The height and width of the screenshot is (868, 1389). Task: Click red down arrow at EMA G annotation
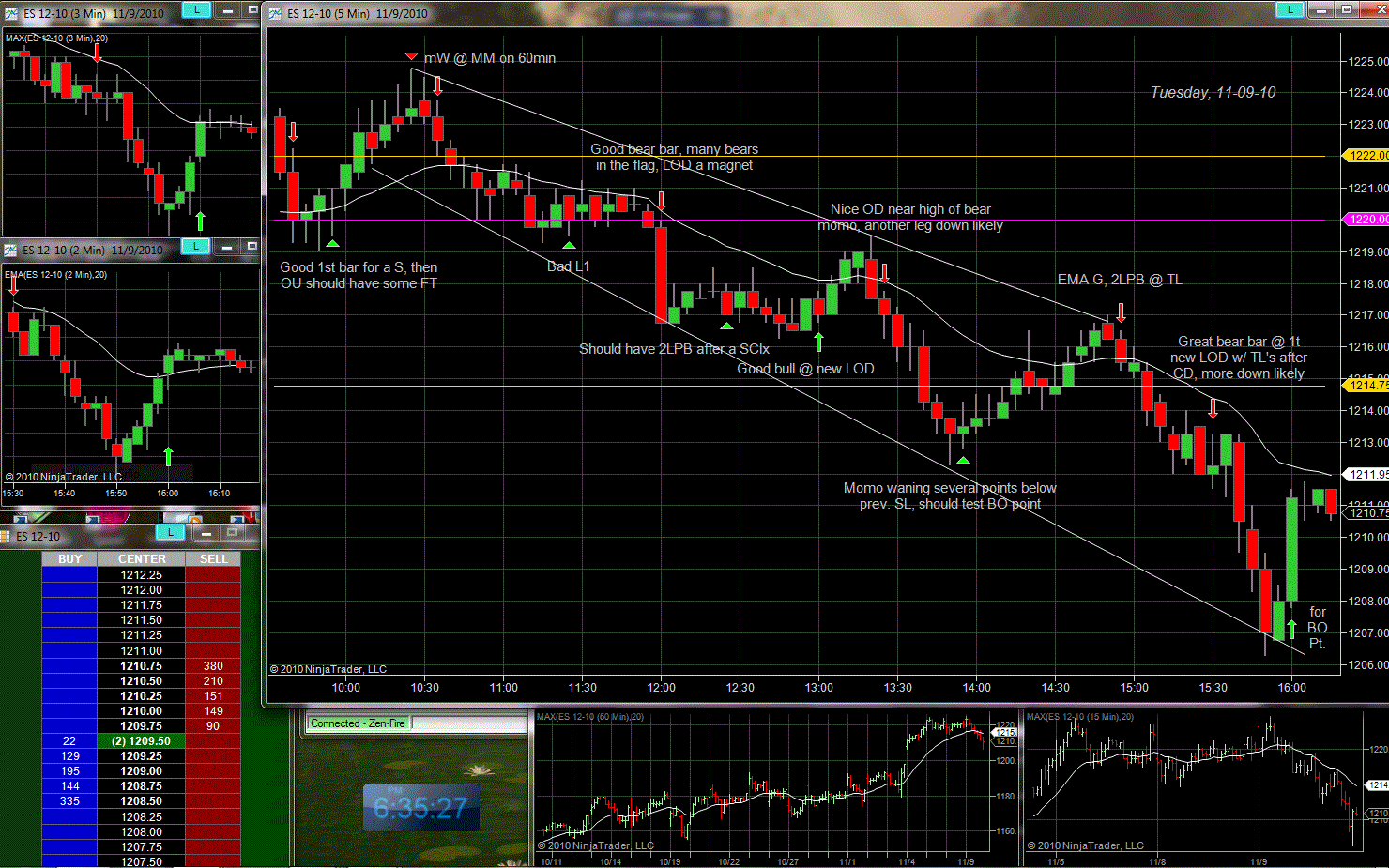(1120, 312)
